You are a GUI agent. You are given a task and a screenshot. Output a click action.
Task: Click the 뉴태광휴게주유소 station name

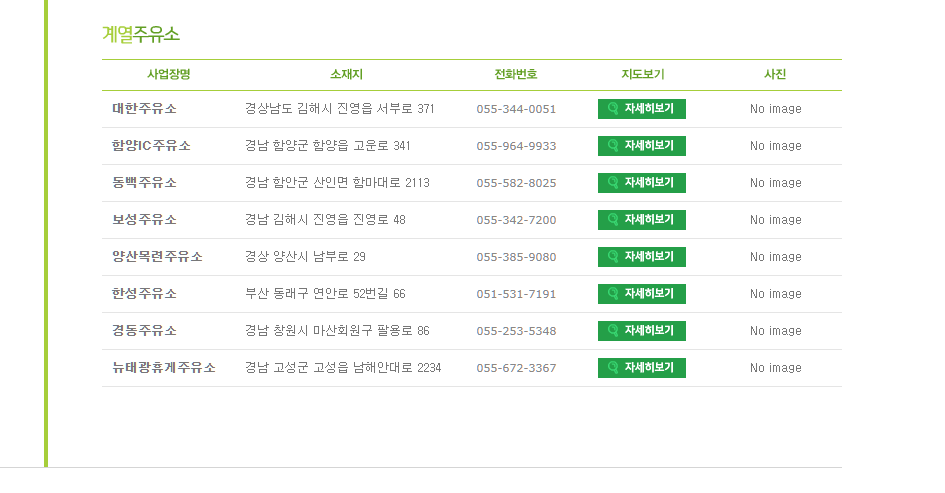pyautogui.click(x=164, y=368)
